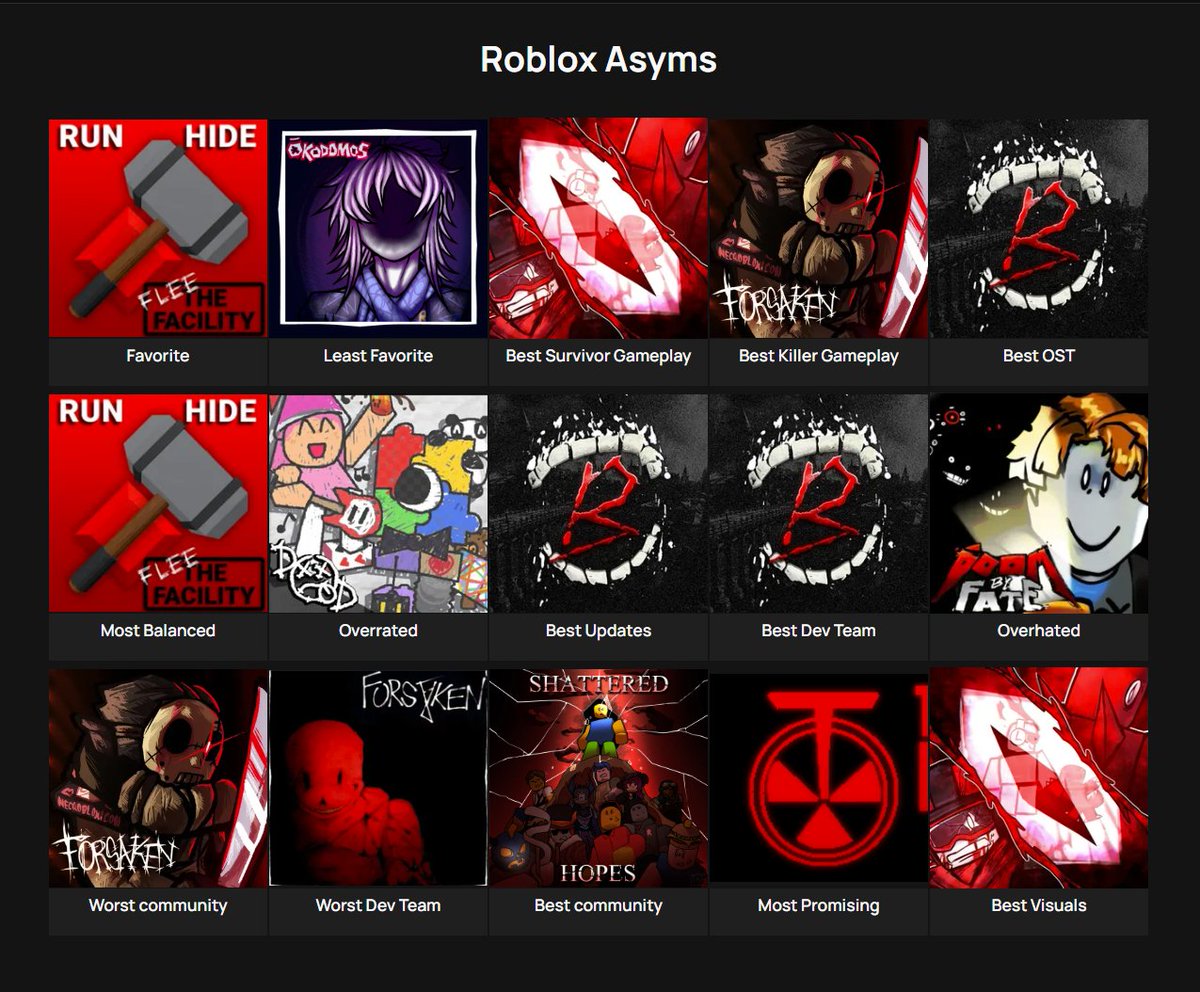The image size is (1200, 992).
Task: Select the red R image above Best Updates
Action: pyautogui.click(x=598, y=503)
